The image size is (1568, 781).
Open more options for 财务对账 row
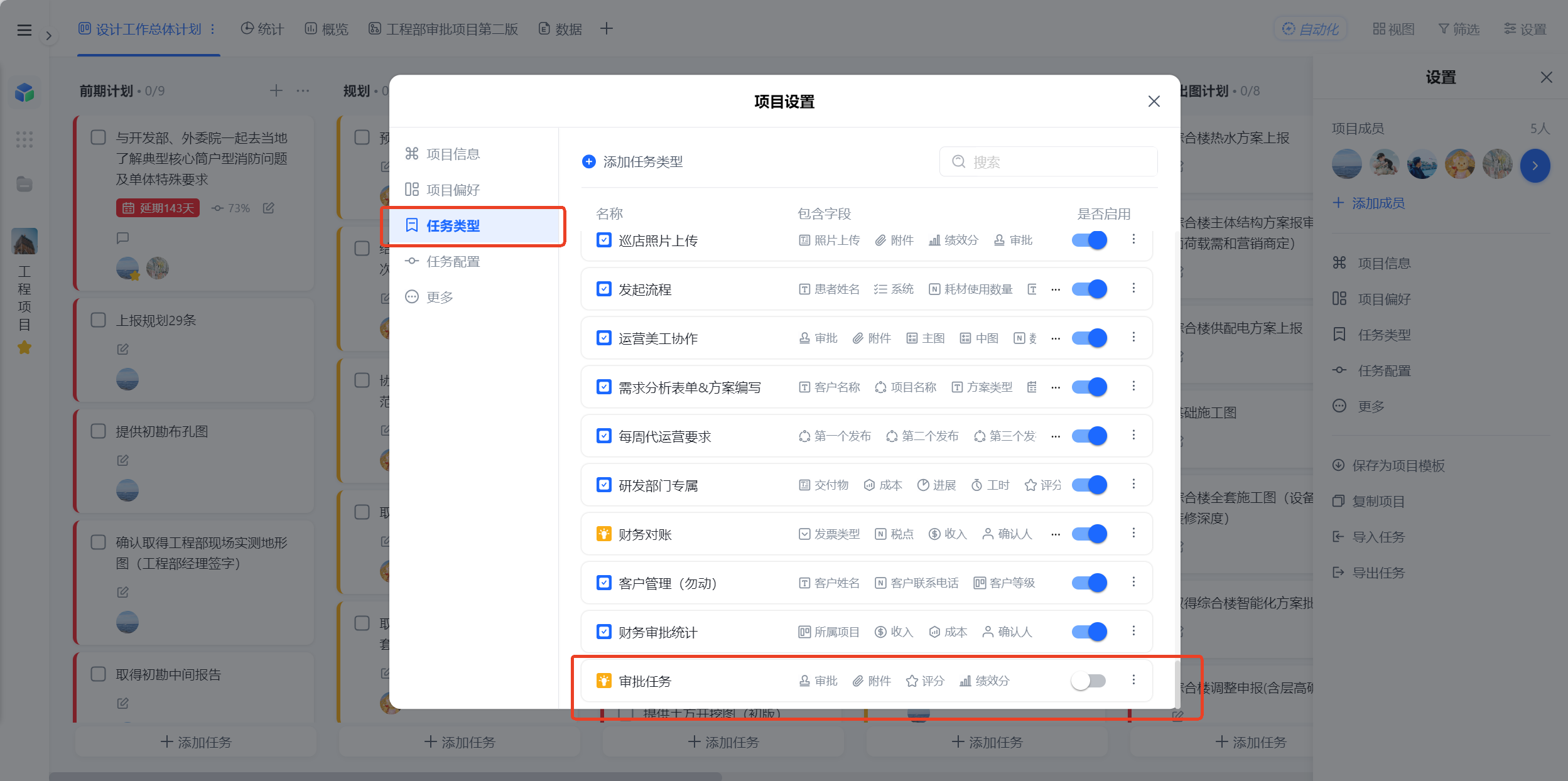click(1133, 533)
